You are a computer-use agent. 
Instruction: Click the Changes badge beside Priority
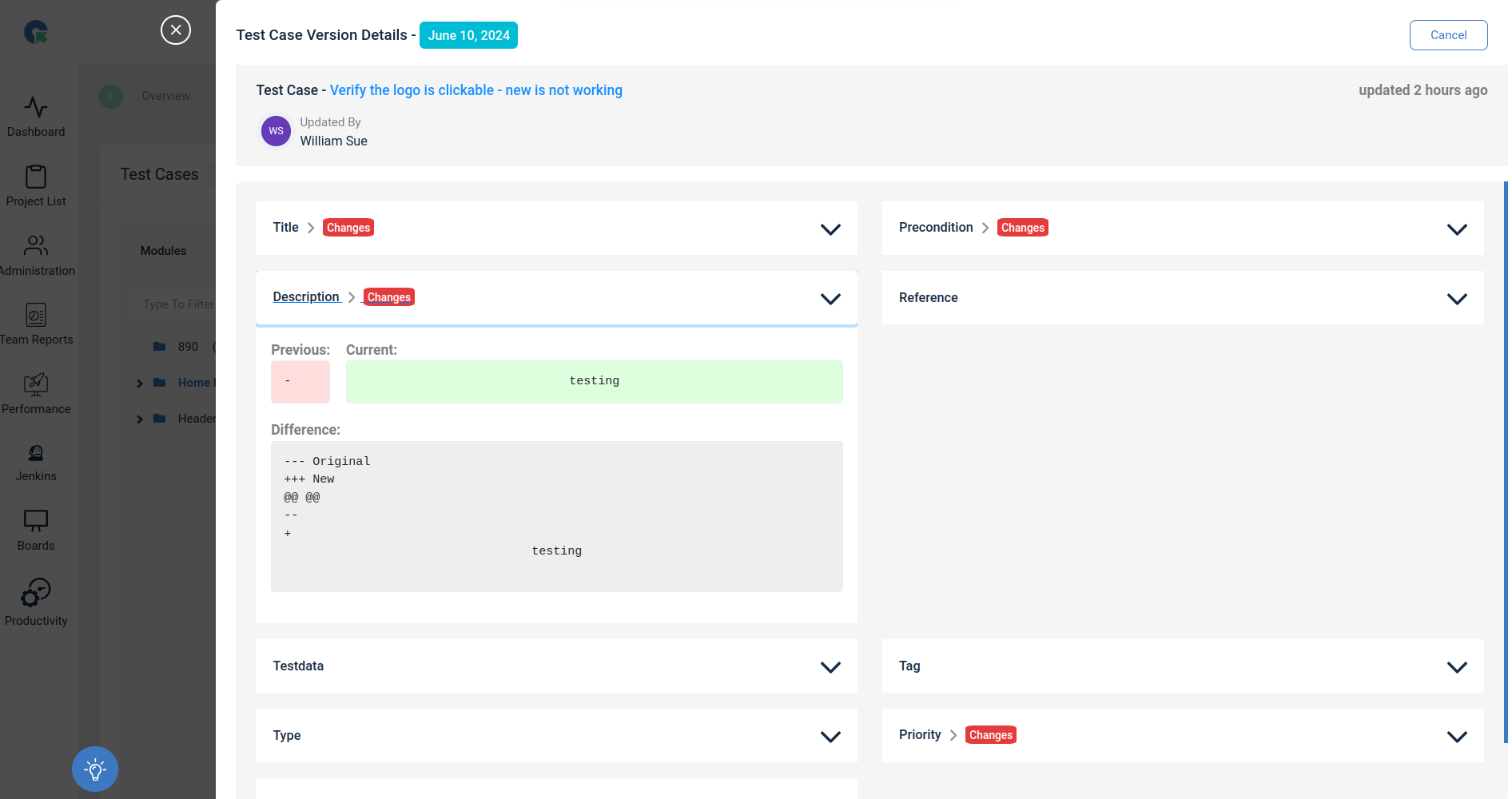pyautogui.click(x=990, y=735)
